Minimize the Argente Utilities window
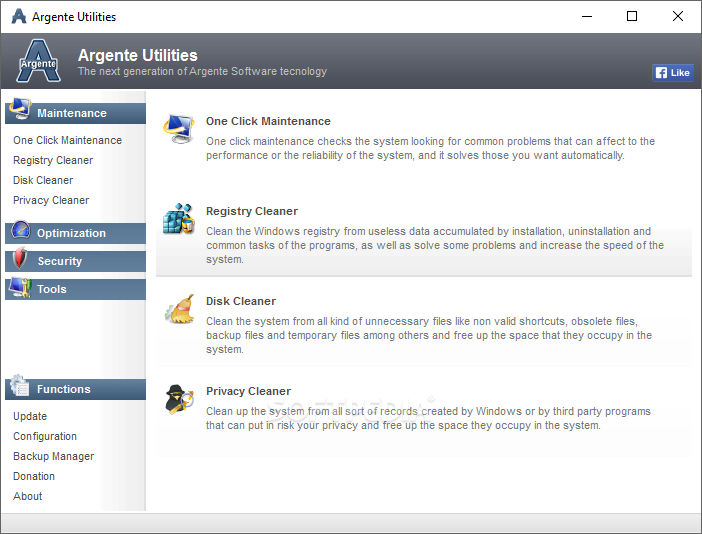This screenshot has width=702, height=534. [587, 17]
